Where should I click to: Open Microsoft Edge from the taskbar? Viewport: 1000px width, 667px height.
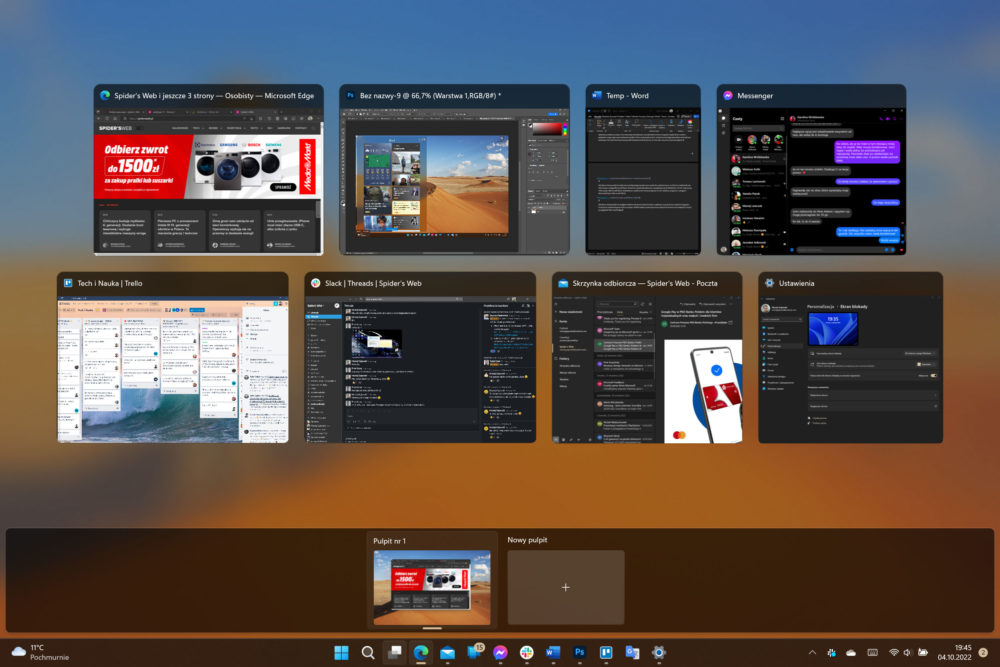point(421,652)
